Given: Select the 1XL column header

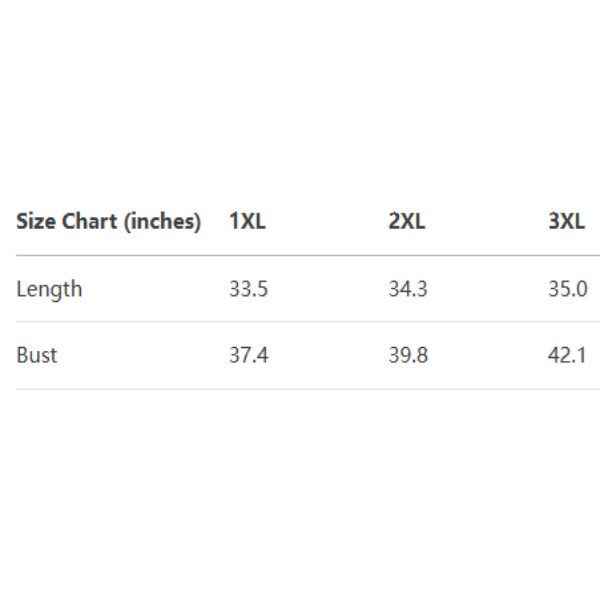Looking at the screenshot, I should pyautogui.click(x=247, y=221).
